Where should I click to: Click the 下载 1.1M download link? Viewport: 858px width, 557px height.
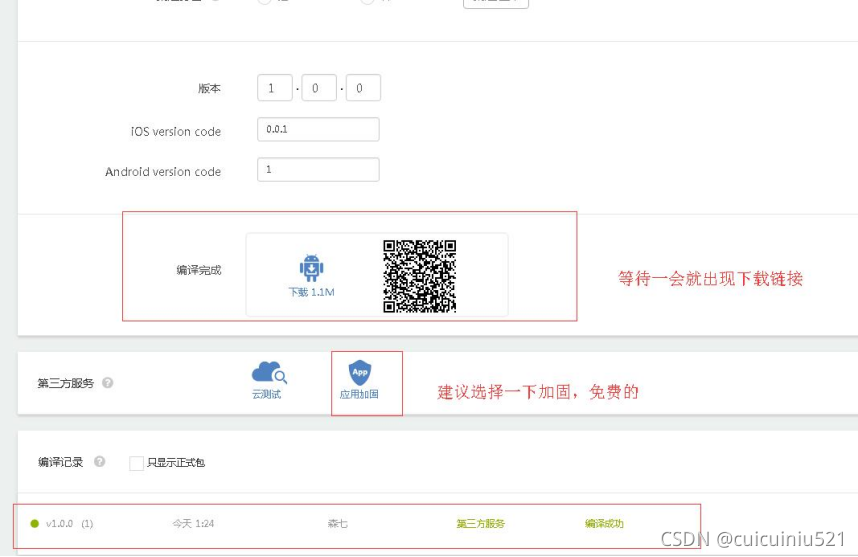click(x=311, y=292)
